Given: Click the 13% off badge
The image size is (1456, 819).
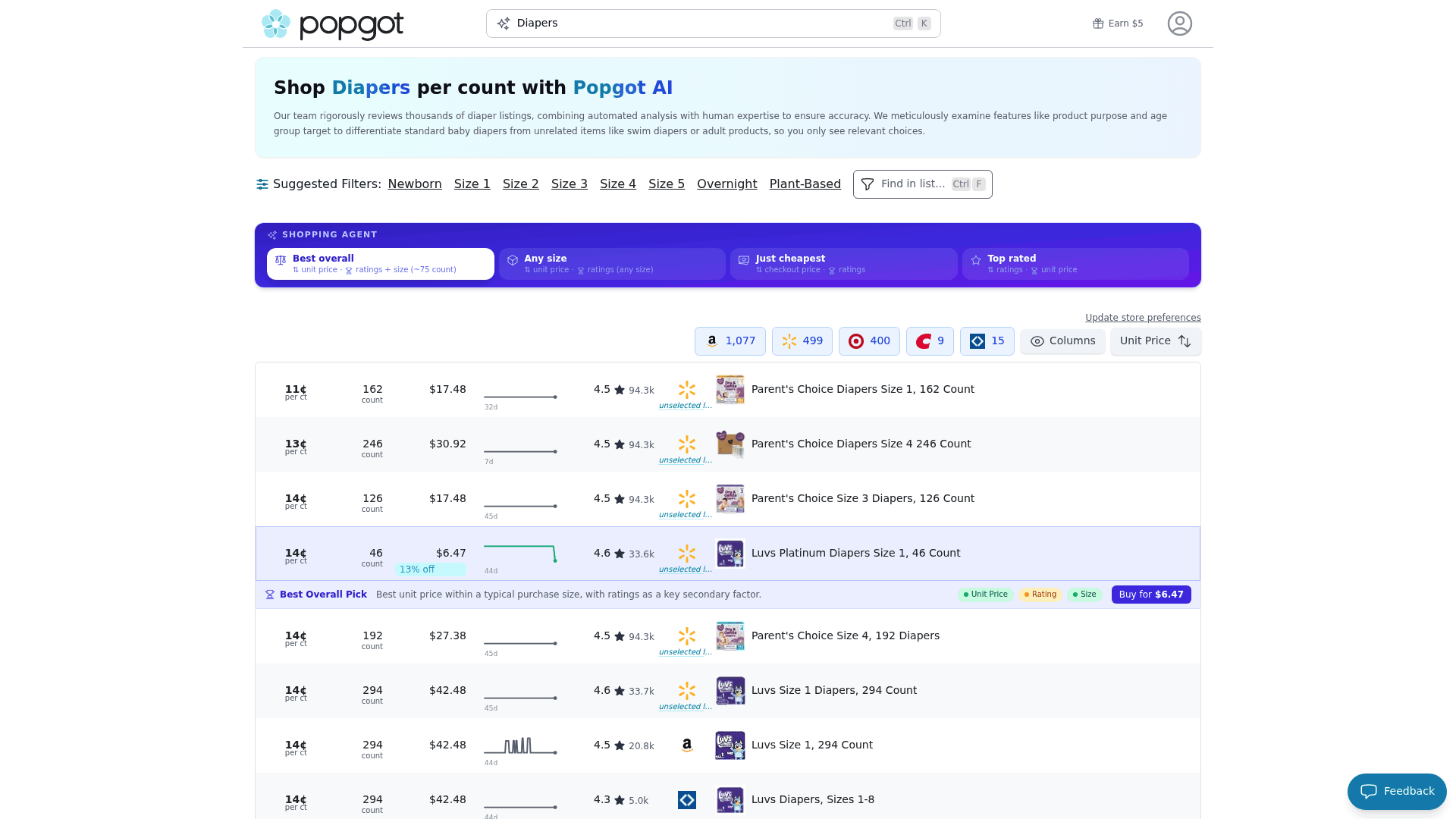Looking at the screenshot, I should click(430, 570).
